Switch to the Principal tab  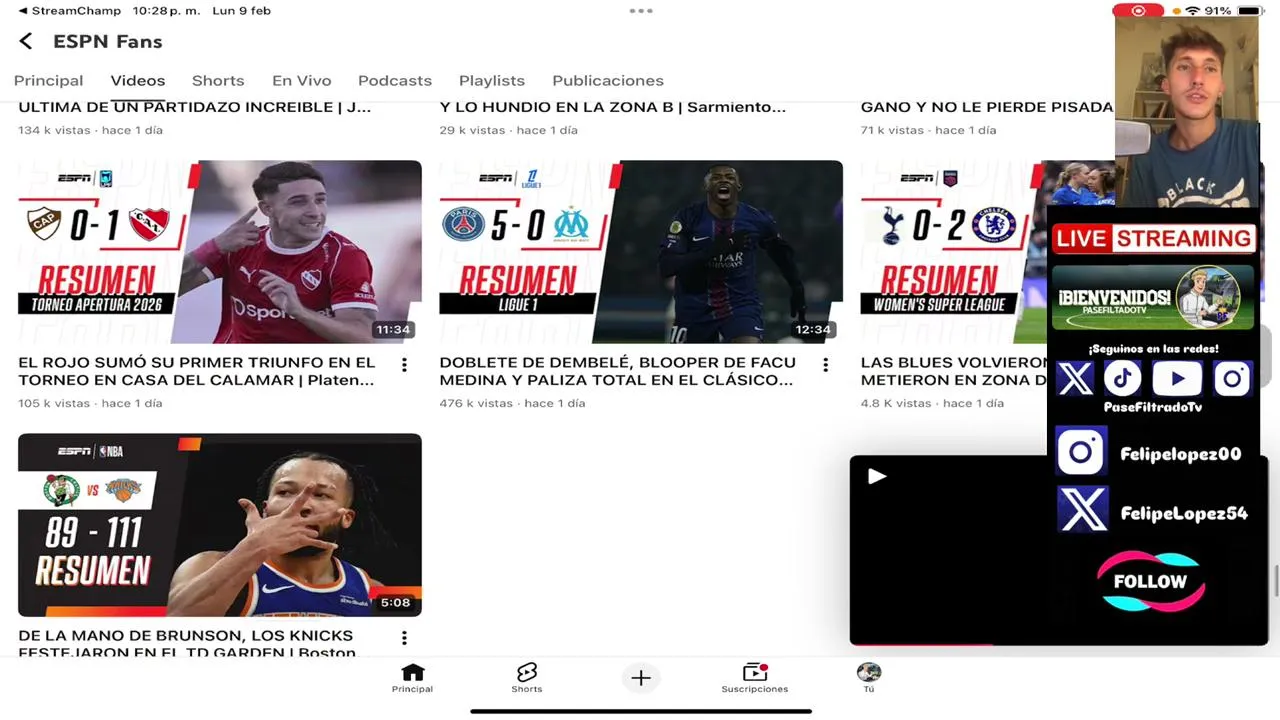point(48,81)
